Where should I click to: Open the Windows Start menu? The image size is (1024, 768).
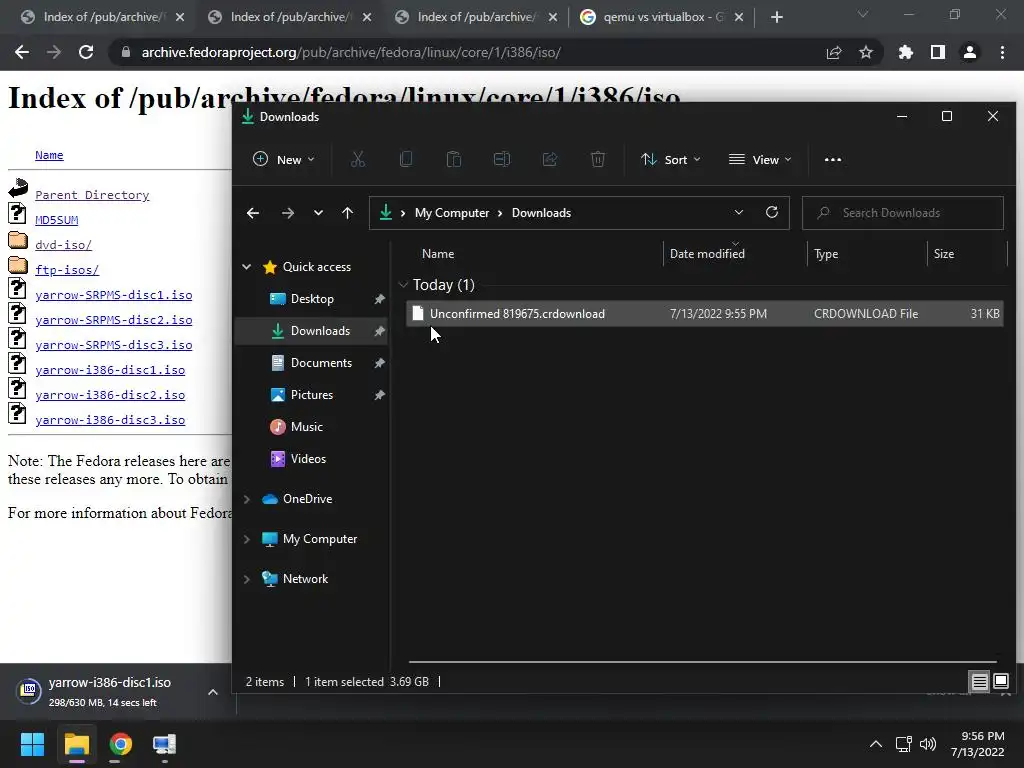click(x=32, y=744)
